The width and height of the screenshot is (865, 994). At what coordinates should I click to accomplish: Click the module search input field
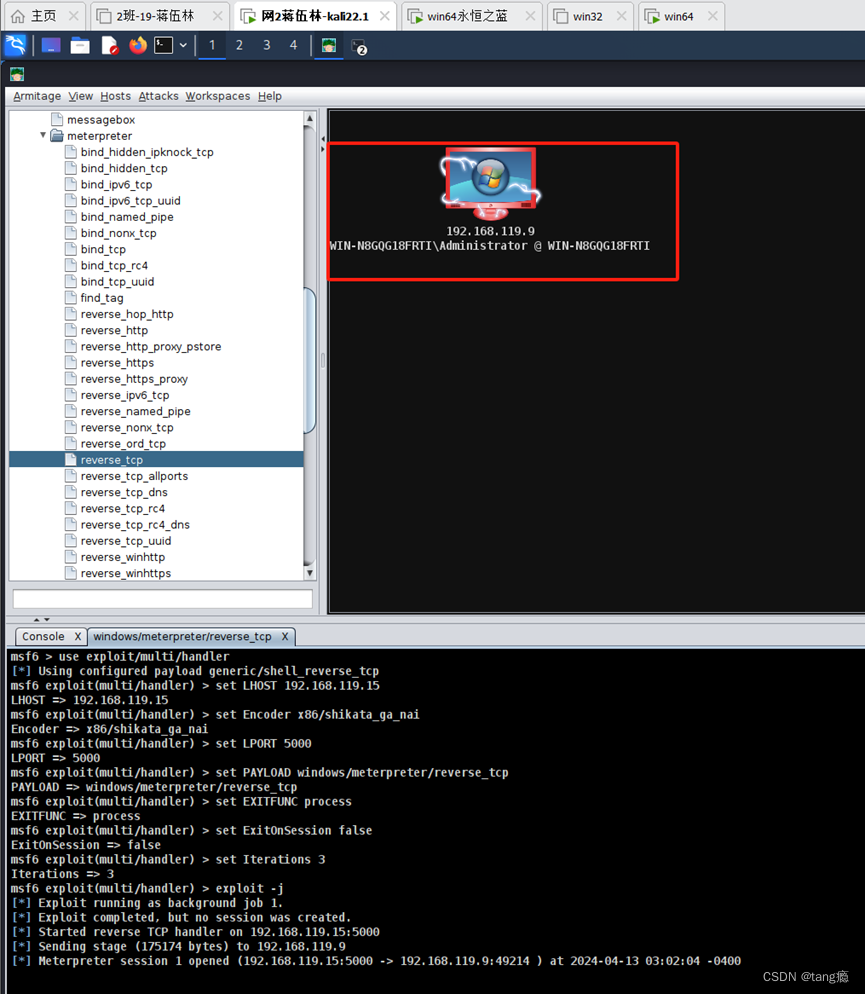163,598
